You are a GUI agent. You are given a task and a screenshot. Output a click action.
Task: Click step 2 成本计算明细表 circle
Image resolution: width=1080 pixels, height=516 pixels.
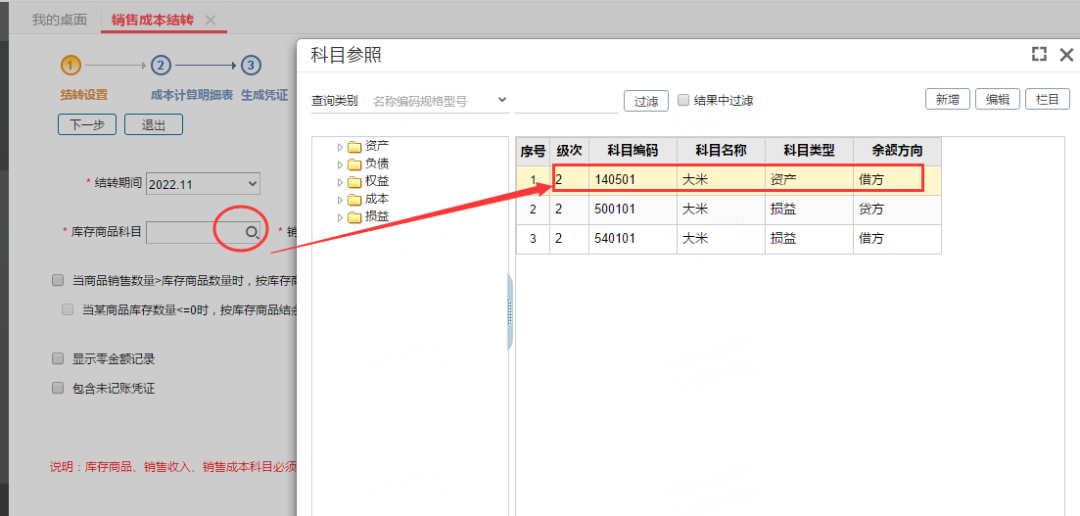(x=161, y=66)
